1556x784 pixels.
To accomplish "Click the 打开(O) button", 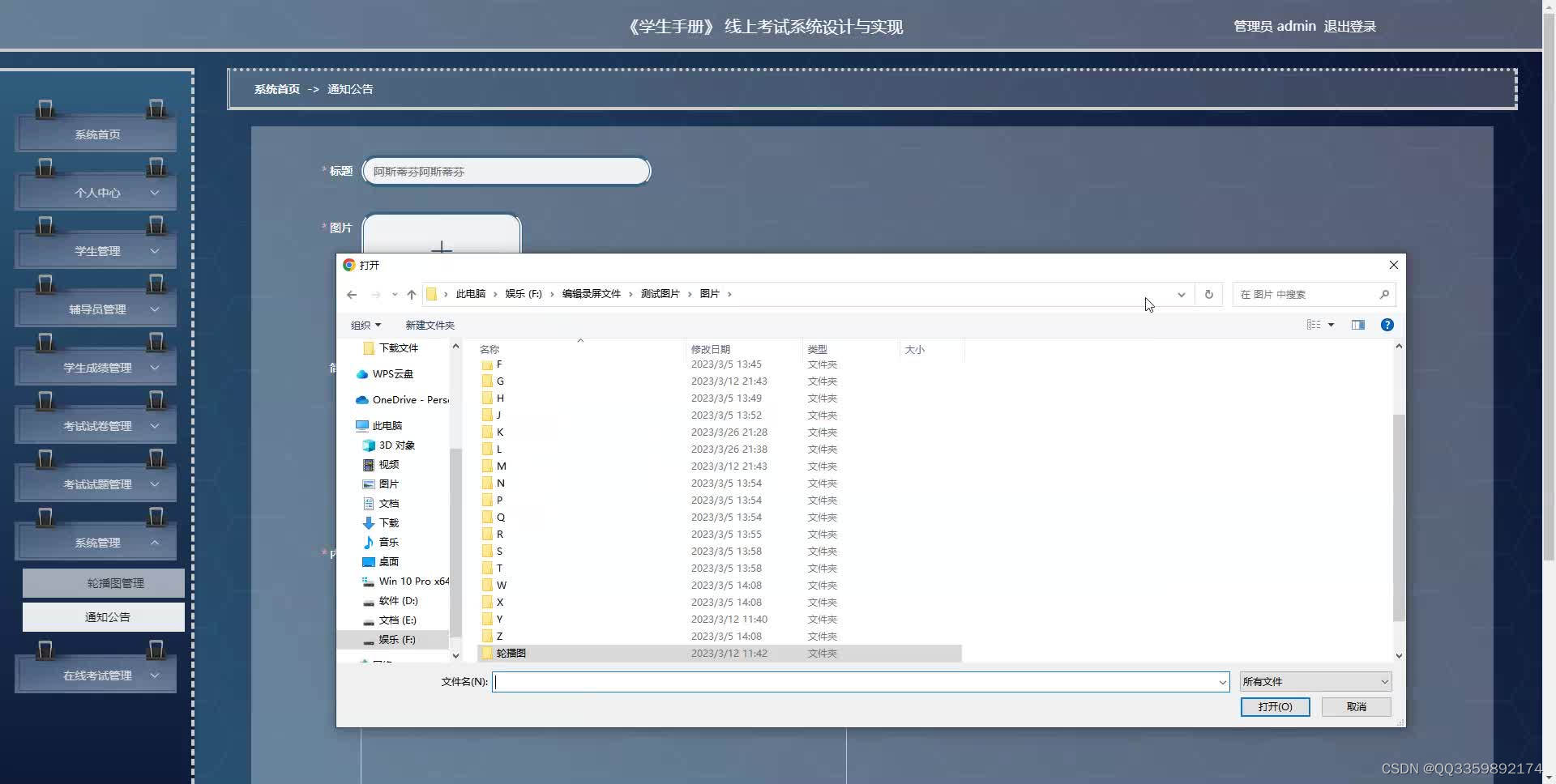I will [1275, 707].
